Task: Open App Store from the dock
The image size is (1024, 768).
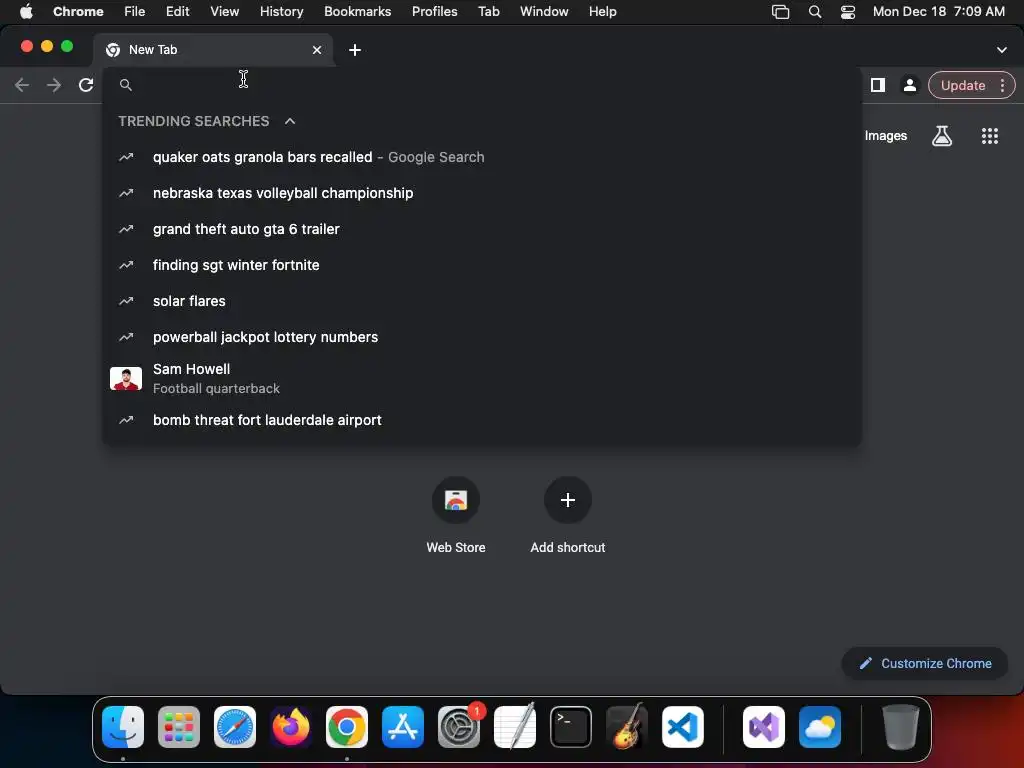Action: pos(403,727)
